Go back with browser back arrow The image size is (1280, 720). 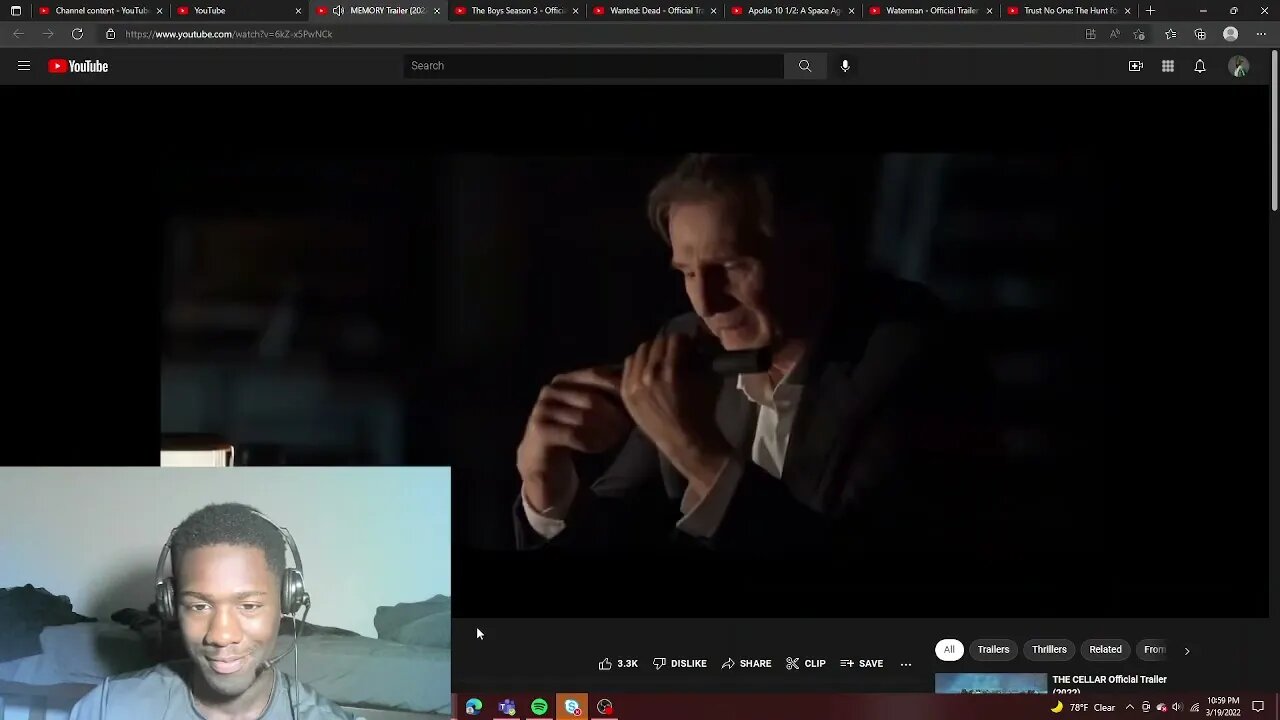18,34
